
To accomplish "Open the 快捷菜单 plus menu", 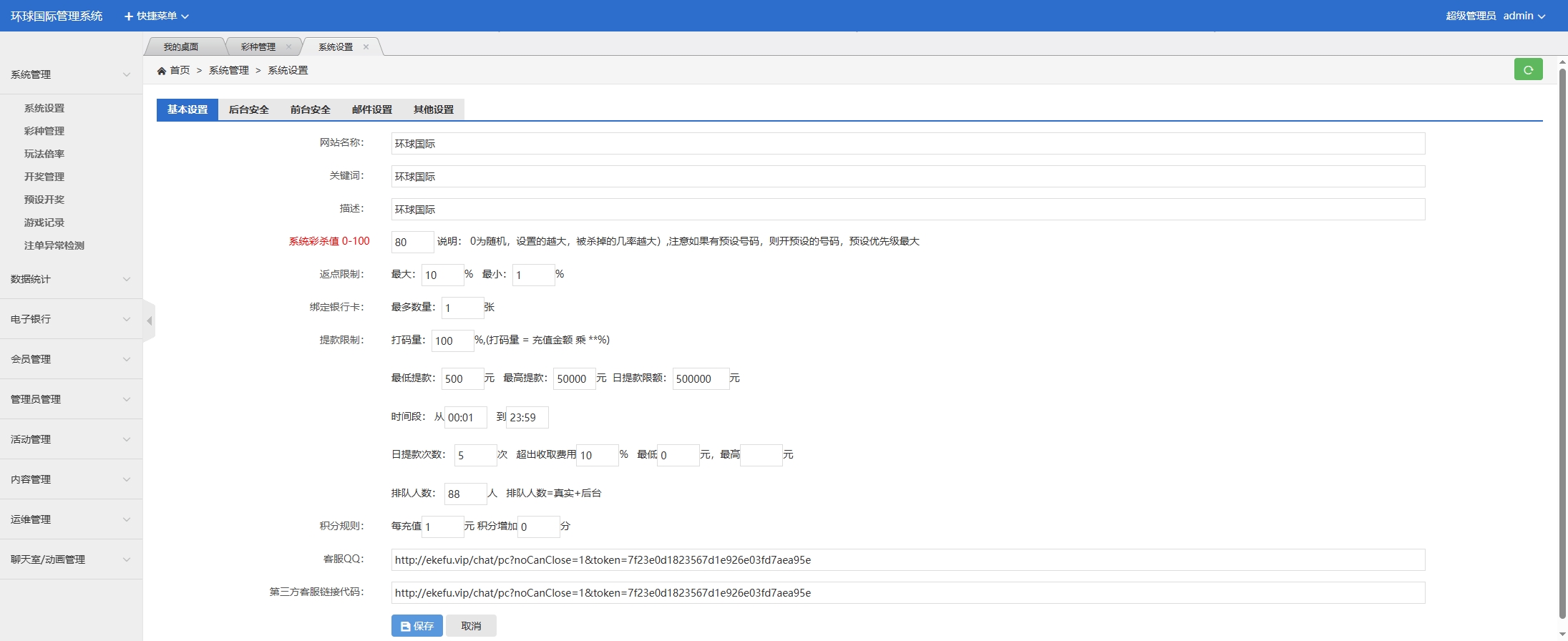I will tap(157, 16).
